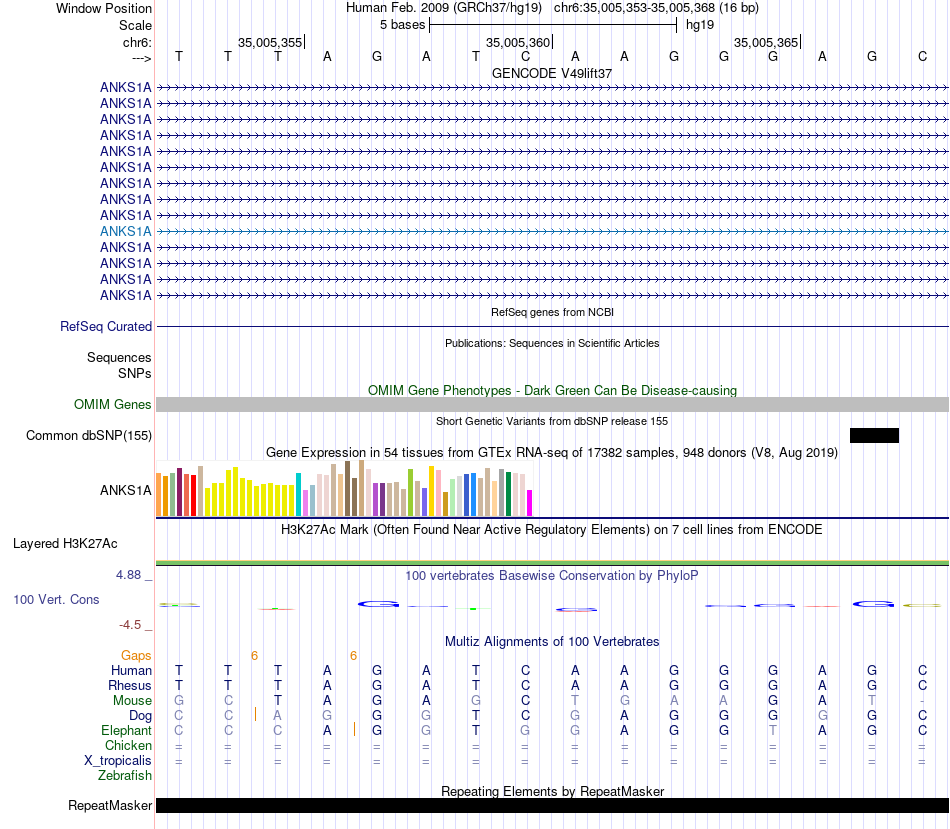Click the orange Gaps row label
The image size is (950, 829).
(x=136, y=656)
